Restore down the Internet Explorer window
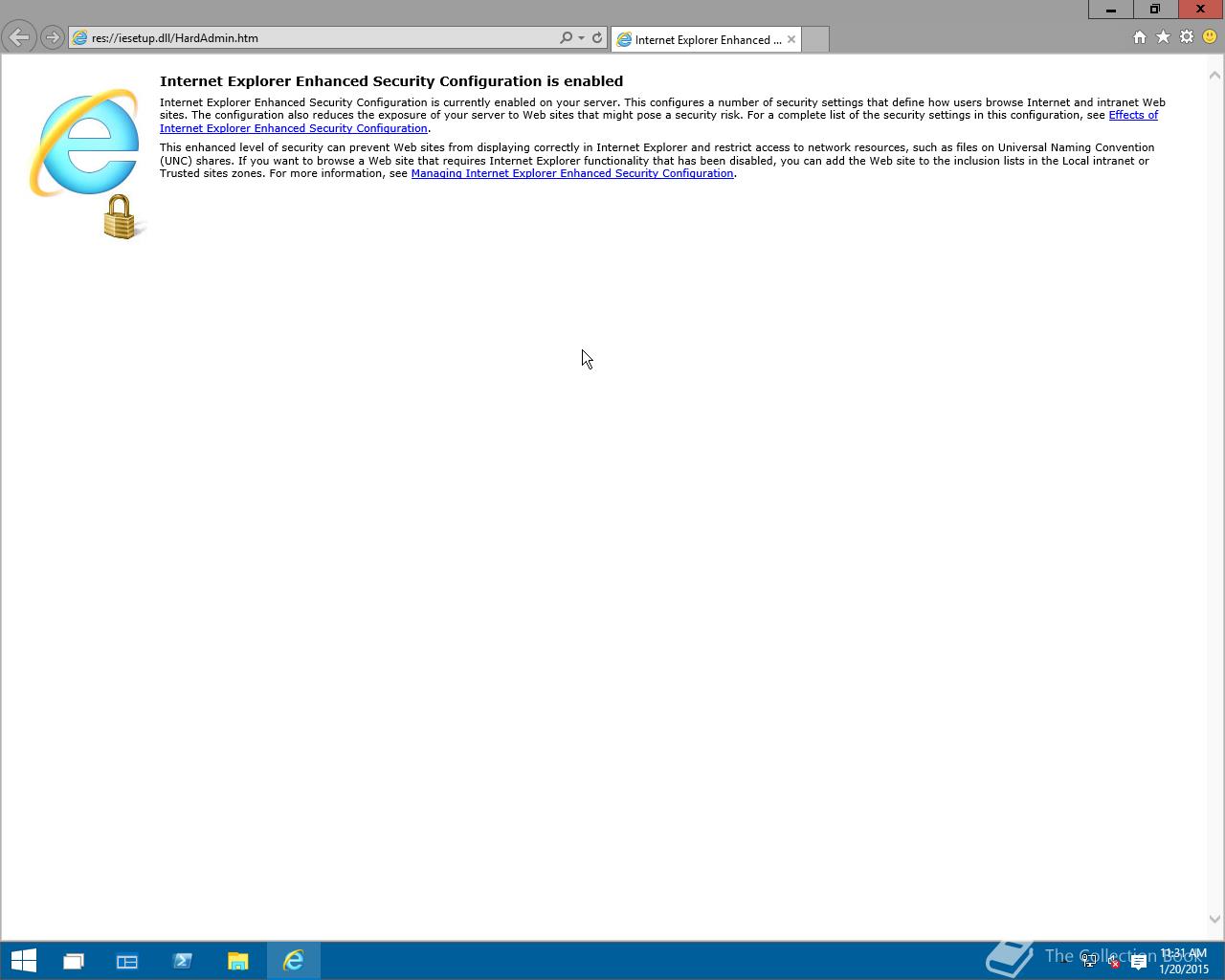 point(1155,10)
